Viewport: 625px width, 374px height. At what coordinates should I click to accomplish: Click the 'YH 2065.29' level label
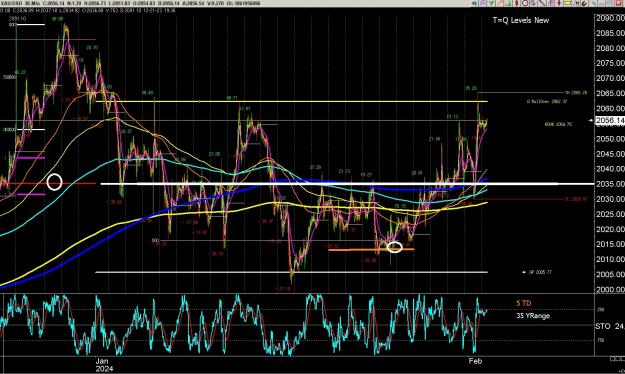point(576,93)
